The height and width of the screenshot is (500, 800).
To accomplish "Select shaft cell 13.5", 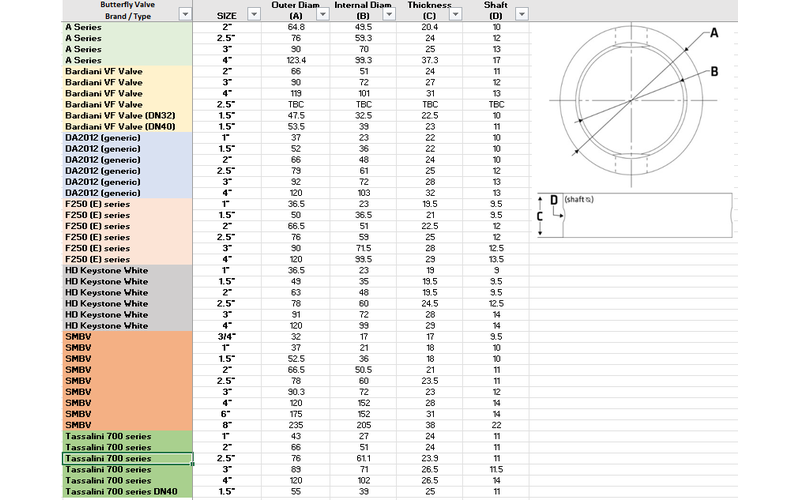I will pyautogui.click(x=496, y=259).
